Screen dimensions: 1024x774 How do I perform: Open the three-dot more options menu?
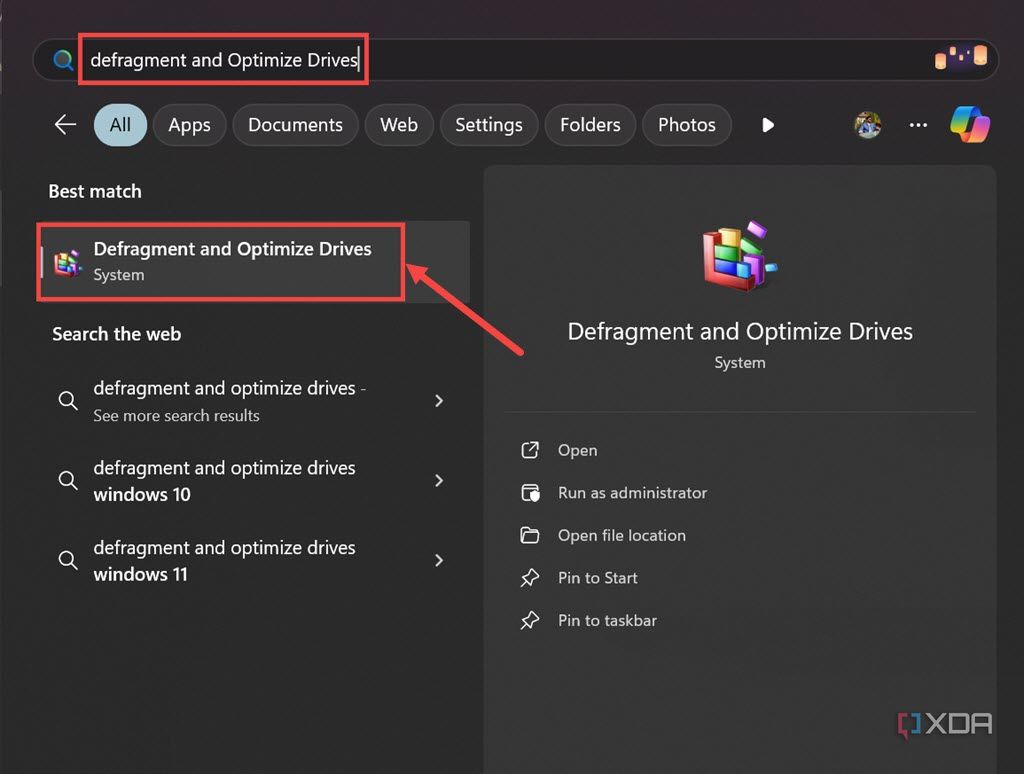click(918, 125)
